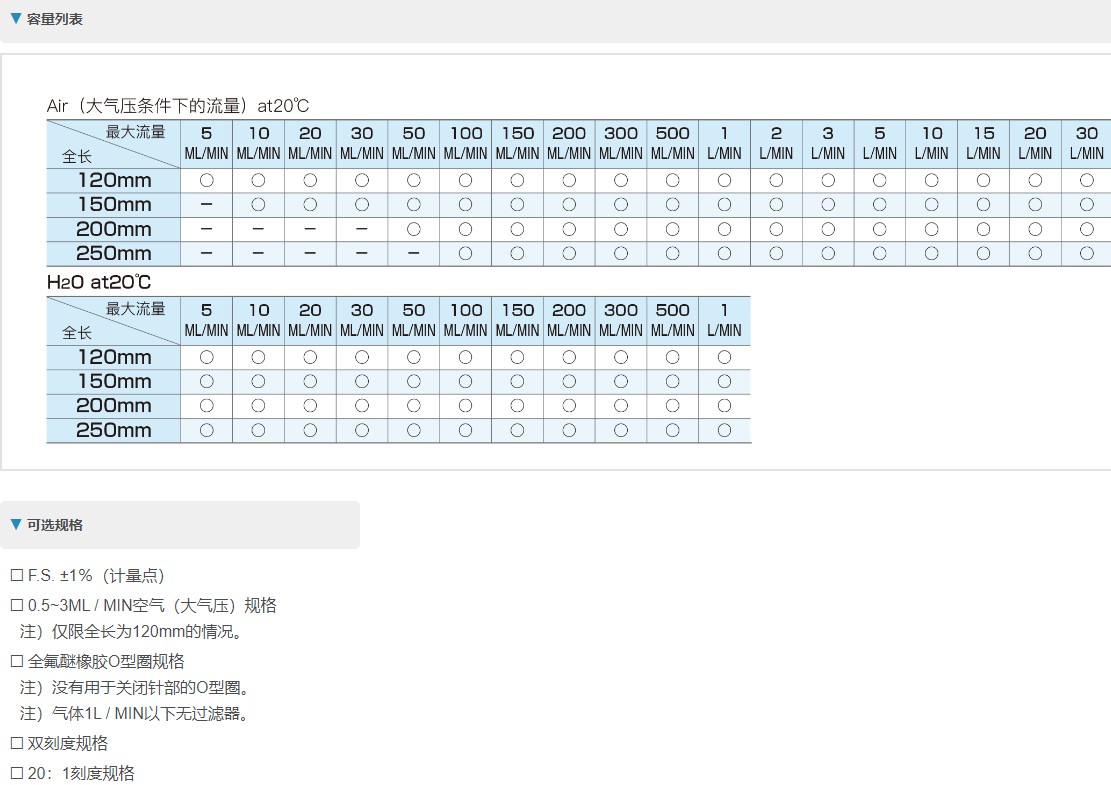Select the 150mm row label in H2O table
This screenshot has height=785, width=1111.
(x=114, y=381)
